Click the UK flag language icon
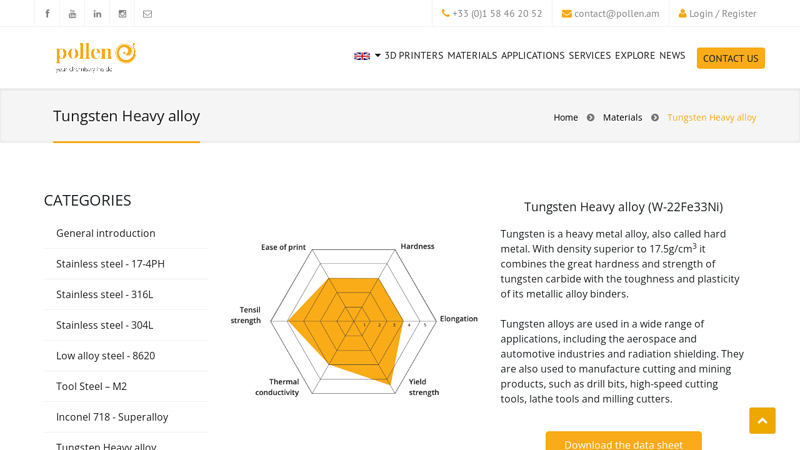 tap(362, 56)
